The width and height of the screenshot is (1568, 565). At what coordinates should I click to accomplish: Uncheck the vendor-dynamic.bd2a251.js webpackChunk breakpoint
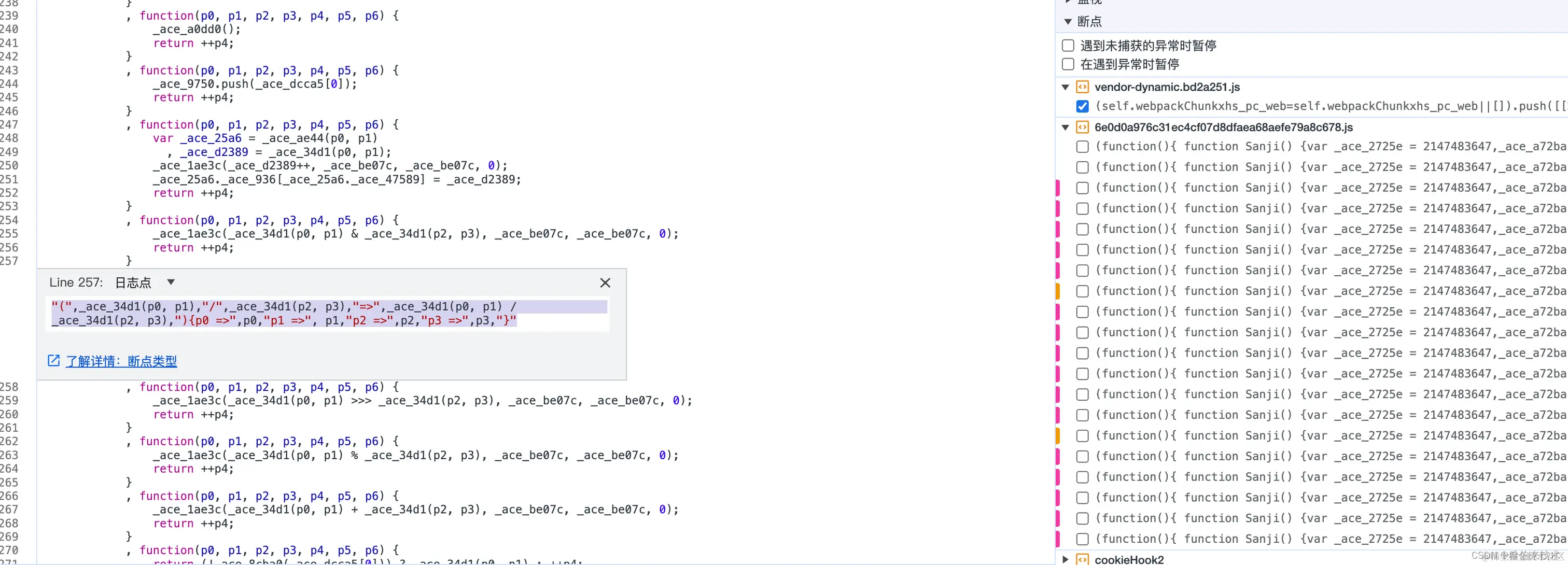tap(1082, 106)
